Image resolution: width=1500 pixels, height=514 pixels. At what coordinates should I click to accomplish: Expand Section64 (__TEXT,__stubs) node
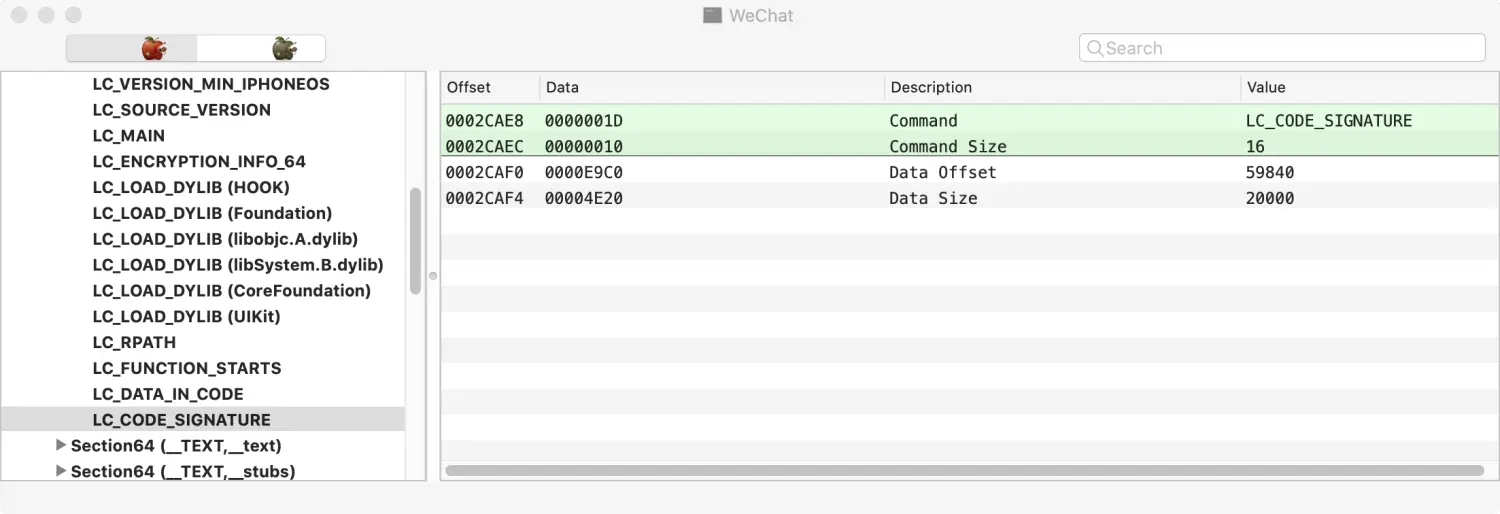point(61,471)
